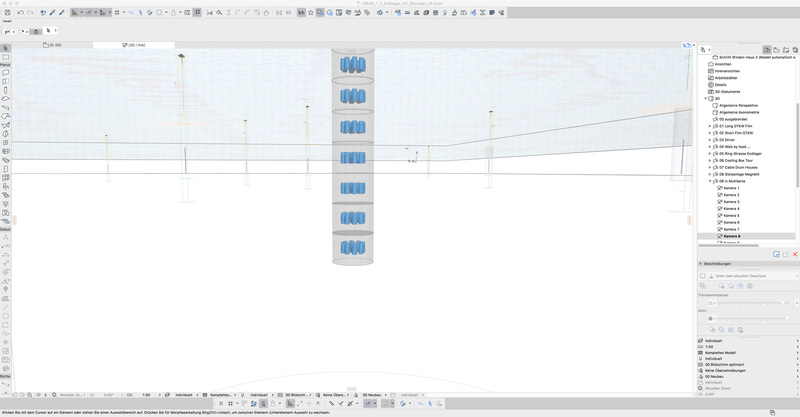Open Allgemeine Perspektive view
Image resolution: width=800 pixels, height=417 pixels.
pyautogui.click(x=737, y=105)
